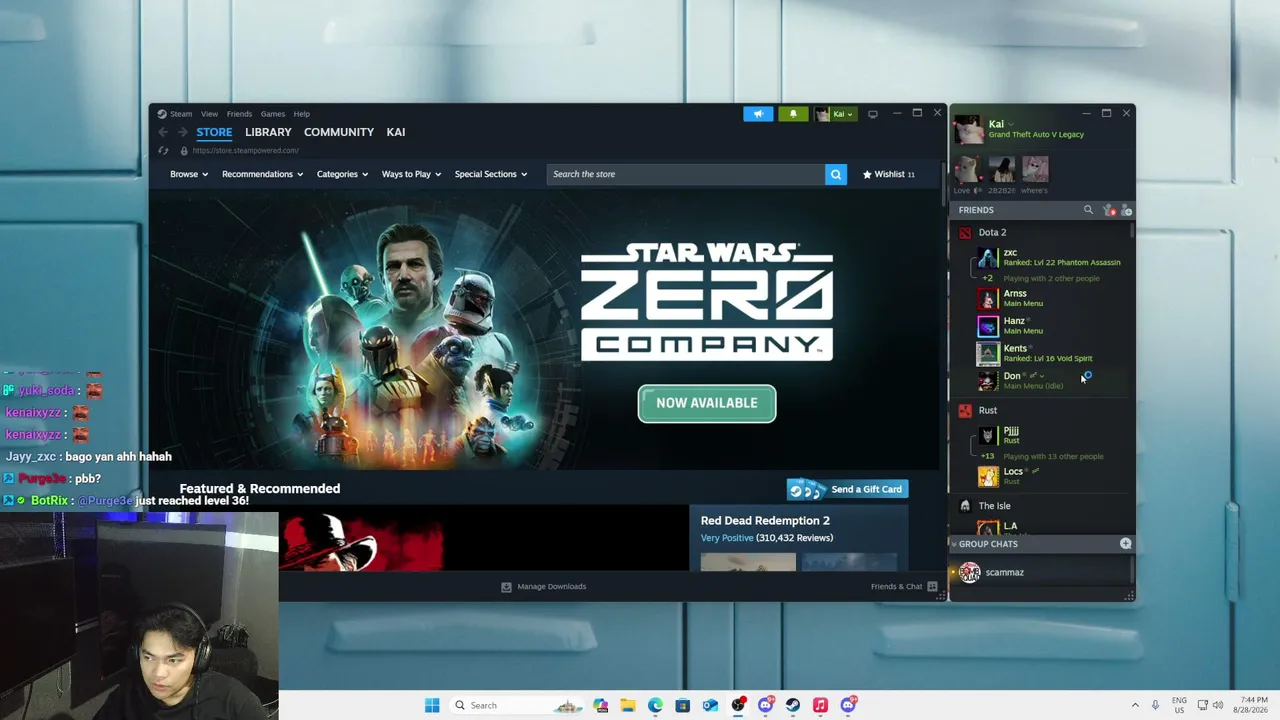Expand the Special Sections dropdown
The width and height of the screenshot is (1280, 720).
click(x=491, y=174)
